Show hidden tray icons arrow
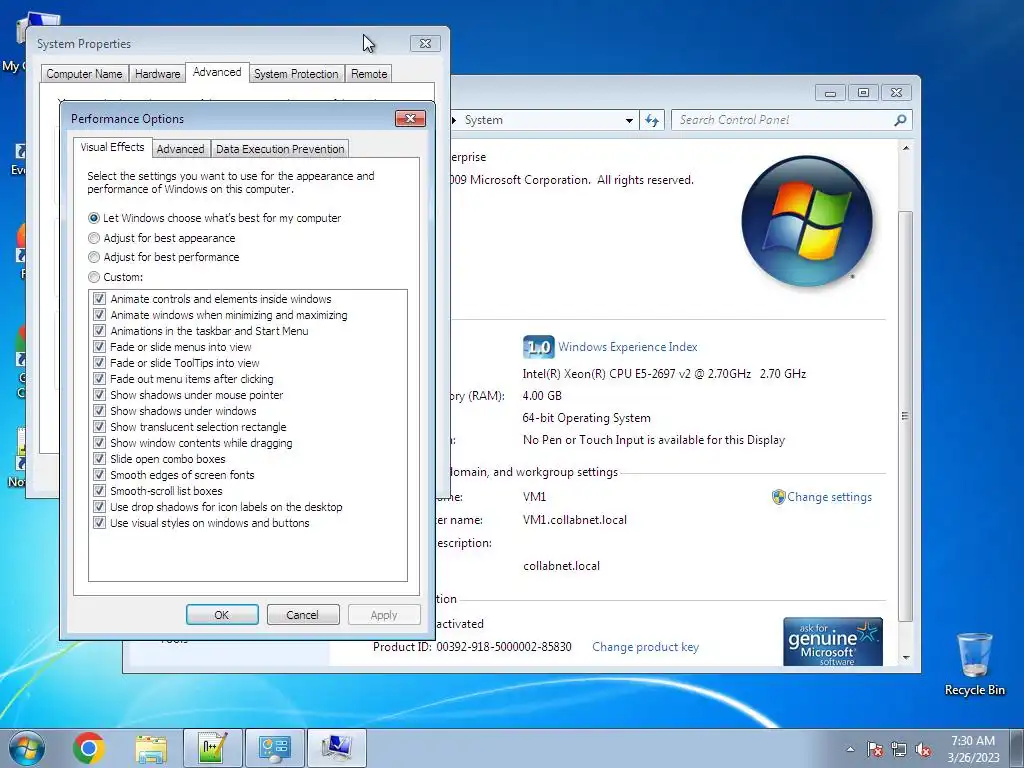This screenshot has height=768, width=1024. pyautogui.click(x=850, y=749)
